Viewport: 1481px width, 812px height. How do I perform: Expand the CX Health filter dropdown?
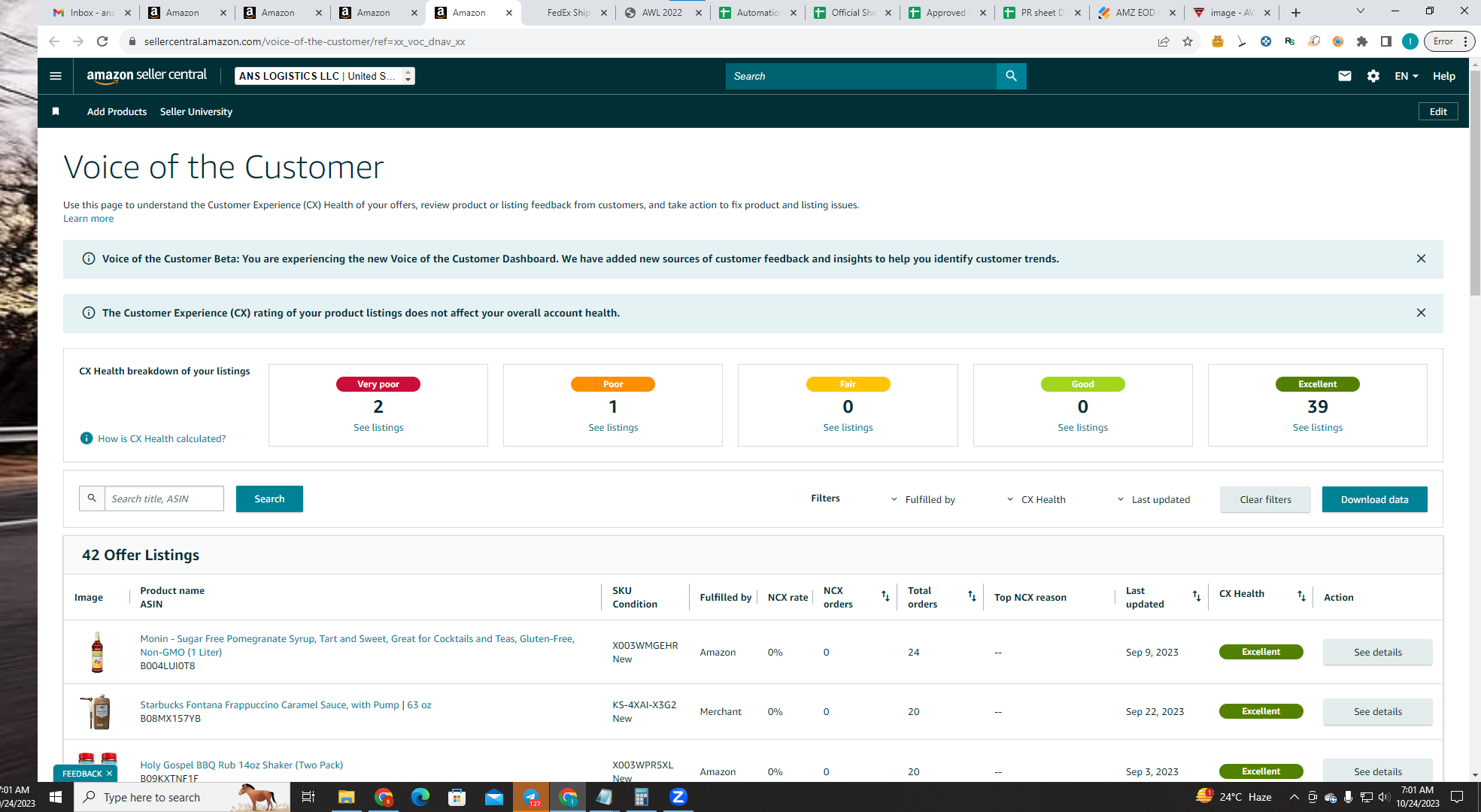click(1036, 499)
